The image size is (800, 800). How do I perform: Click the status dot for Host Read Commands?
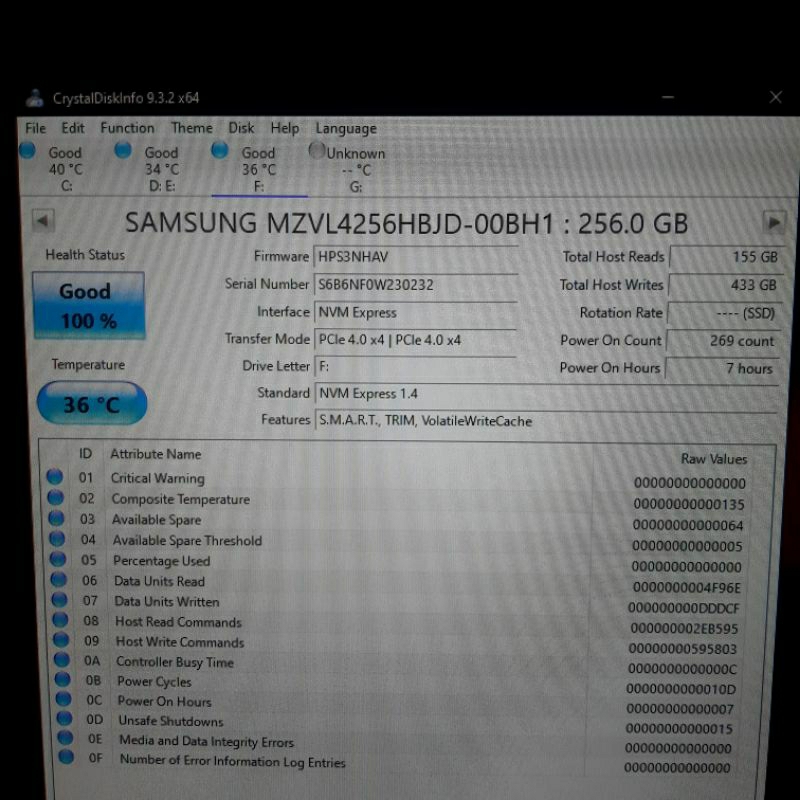pos(60,620)
